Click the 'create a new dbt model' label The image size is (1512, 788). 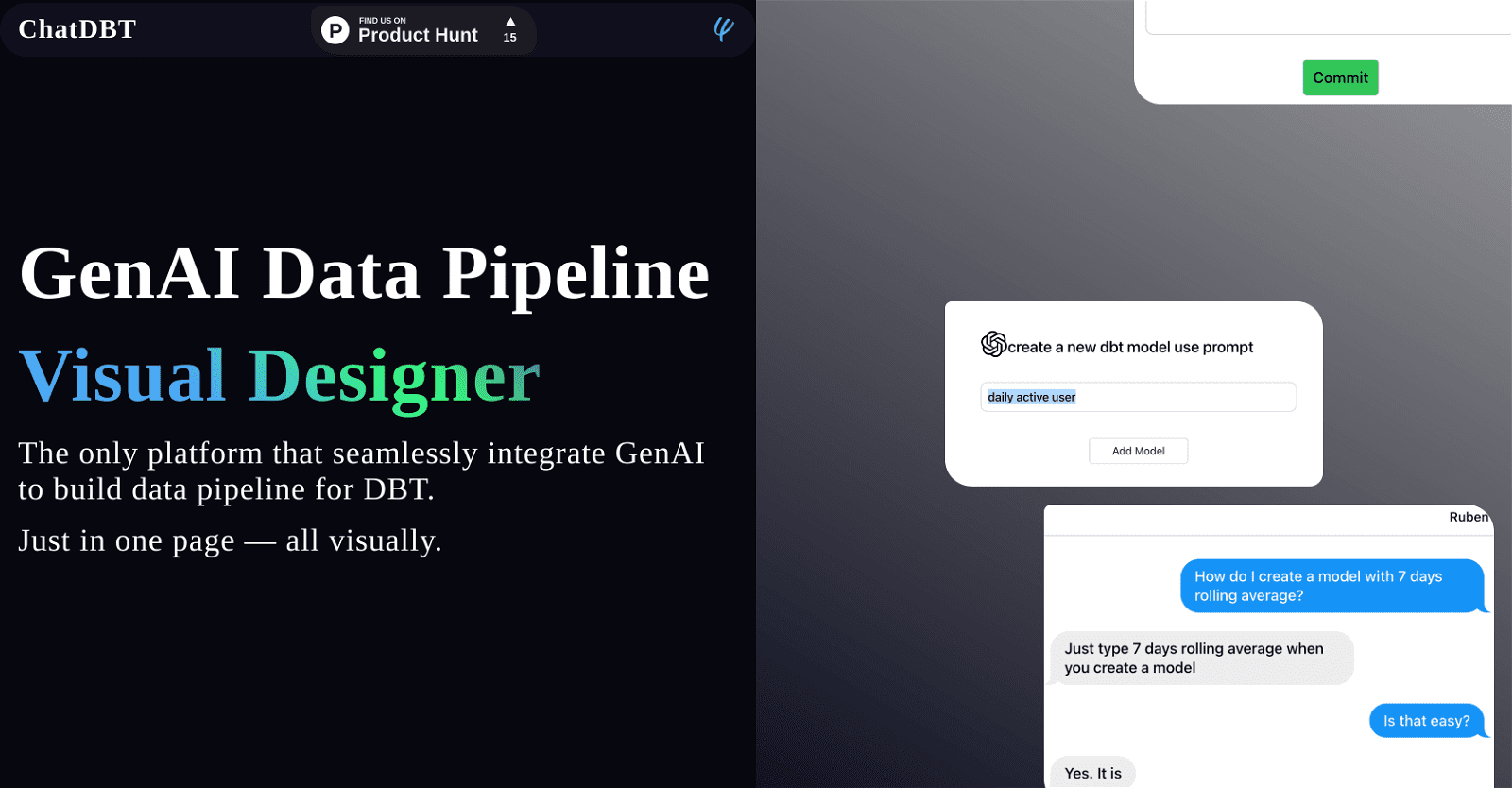1130,347
